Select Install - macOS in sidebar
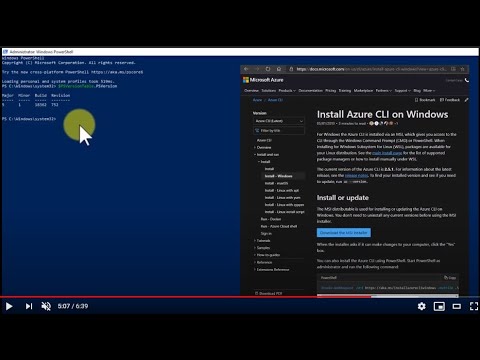 click(x=276, y=183)
